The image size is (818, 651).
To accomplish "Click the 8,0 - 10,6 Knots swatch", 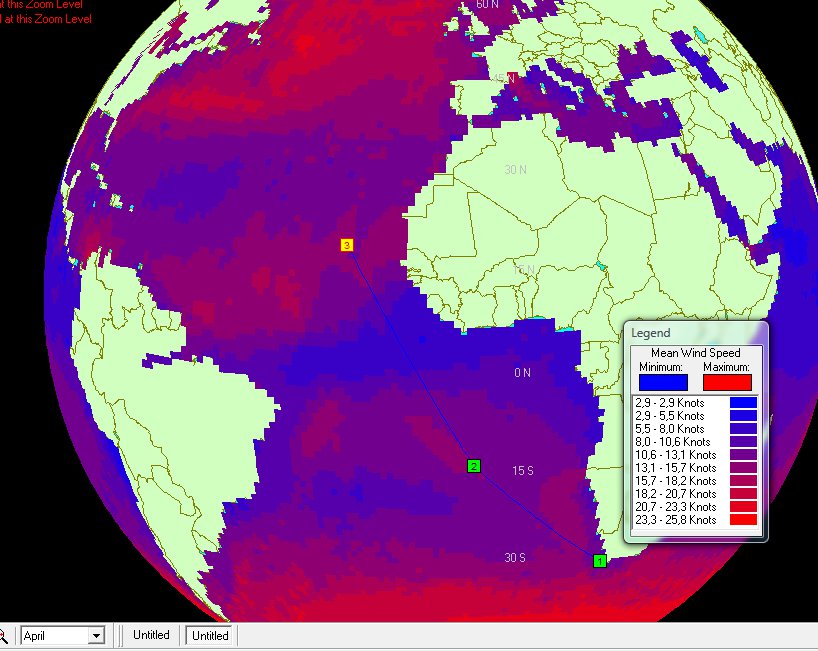I will (743, 442).
